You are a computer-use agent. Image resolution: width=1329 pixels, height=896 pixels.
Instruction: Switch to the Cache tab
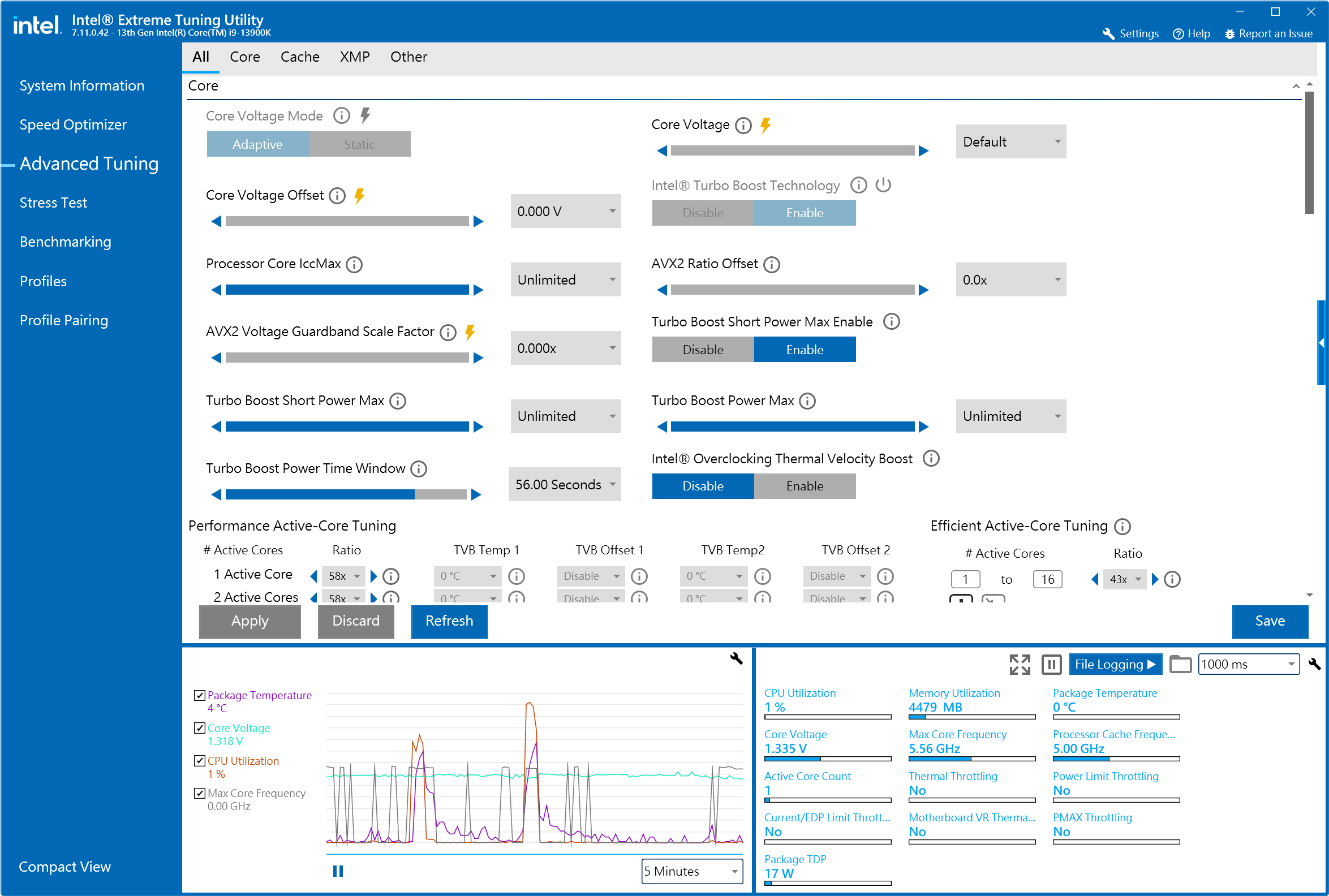point(299,57)
